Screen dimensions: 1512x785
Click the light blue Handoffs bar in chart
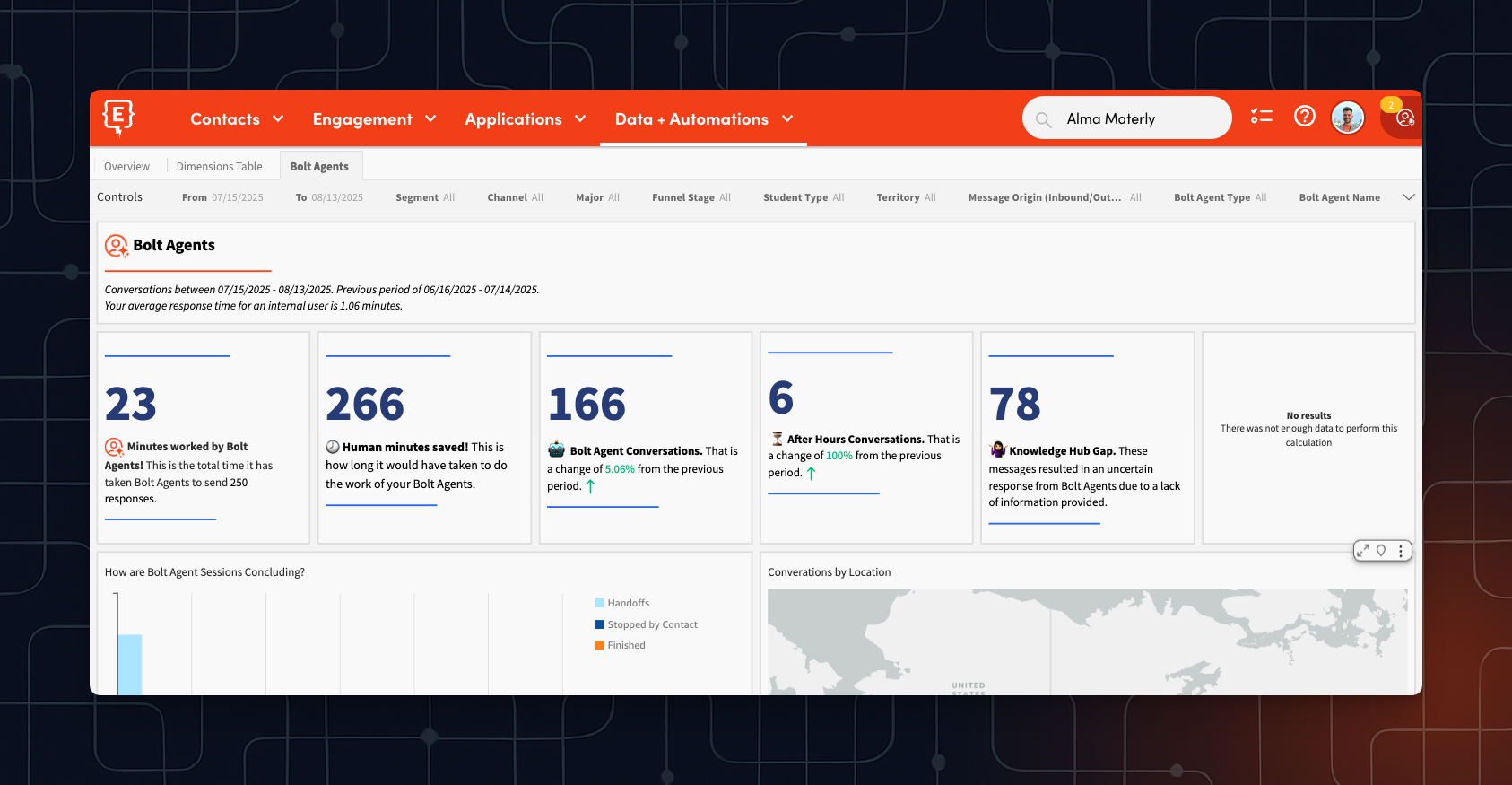[130, 665]
